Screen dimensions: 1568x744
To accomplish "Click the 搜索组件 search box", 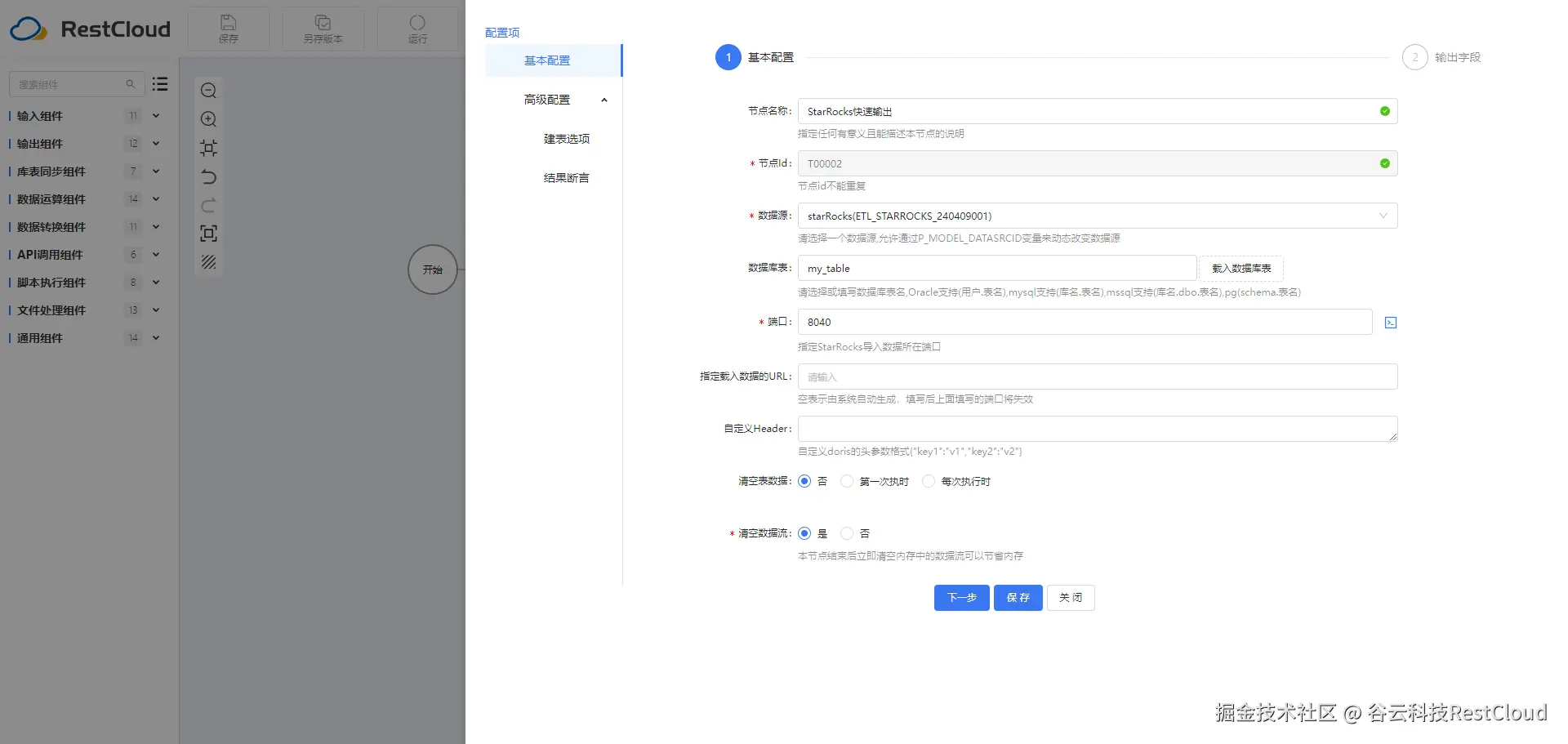I will click(77, 84).
